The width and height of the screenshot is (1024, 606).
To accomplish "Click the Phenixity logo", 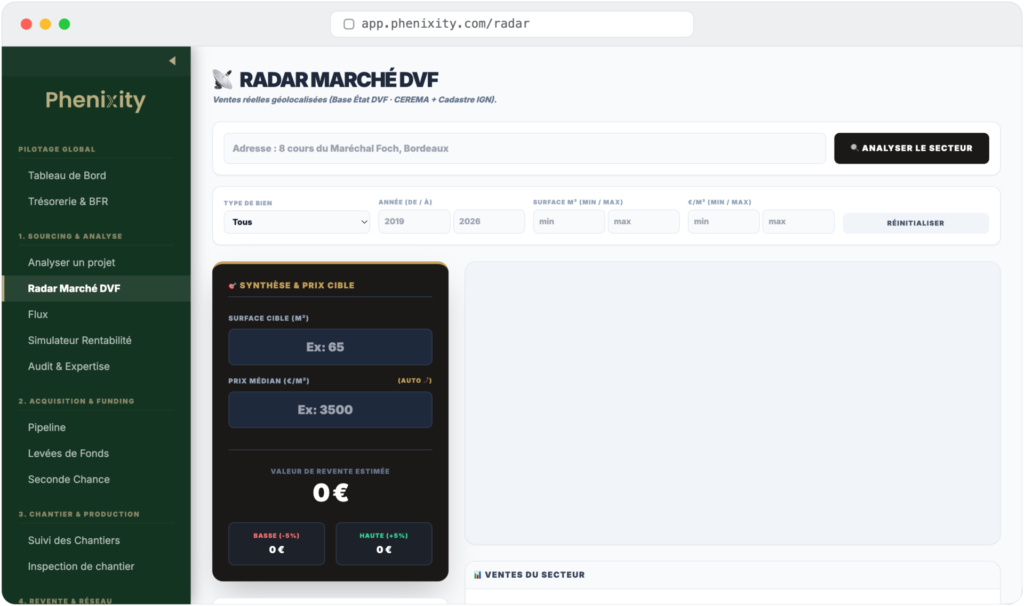I will (95, 100).
